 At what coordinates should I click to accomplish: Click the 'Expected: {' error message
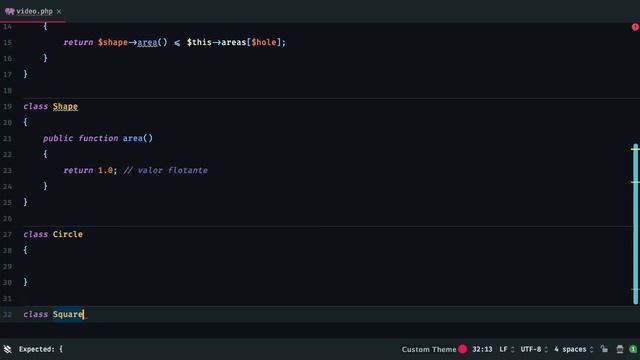(x=41, y=349)
